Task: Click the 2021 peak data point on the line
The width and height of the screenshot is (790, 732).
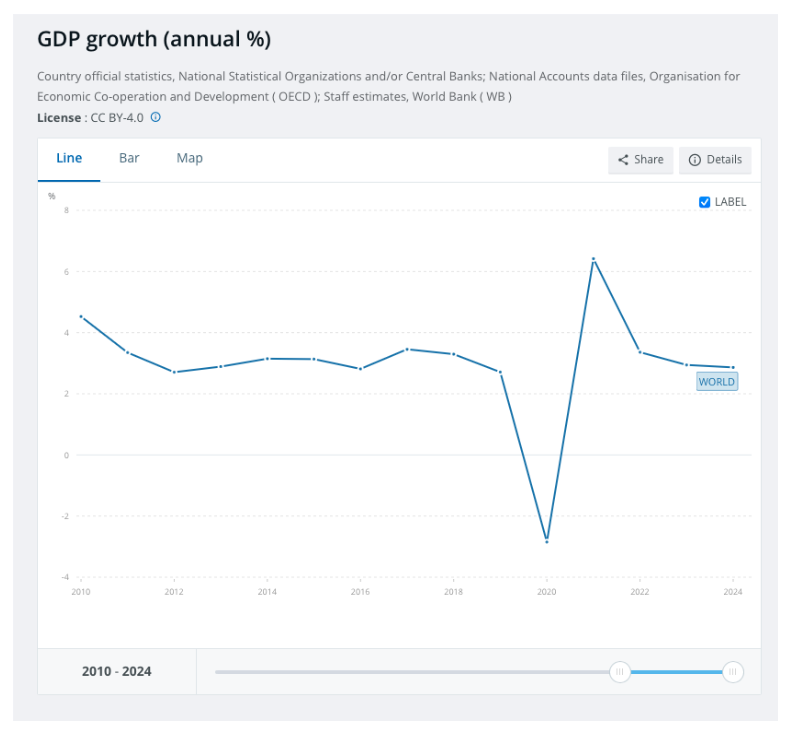Action: [x=593, y=259]
